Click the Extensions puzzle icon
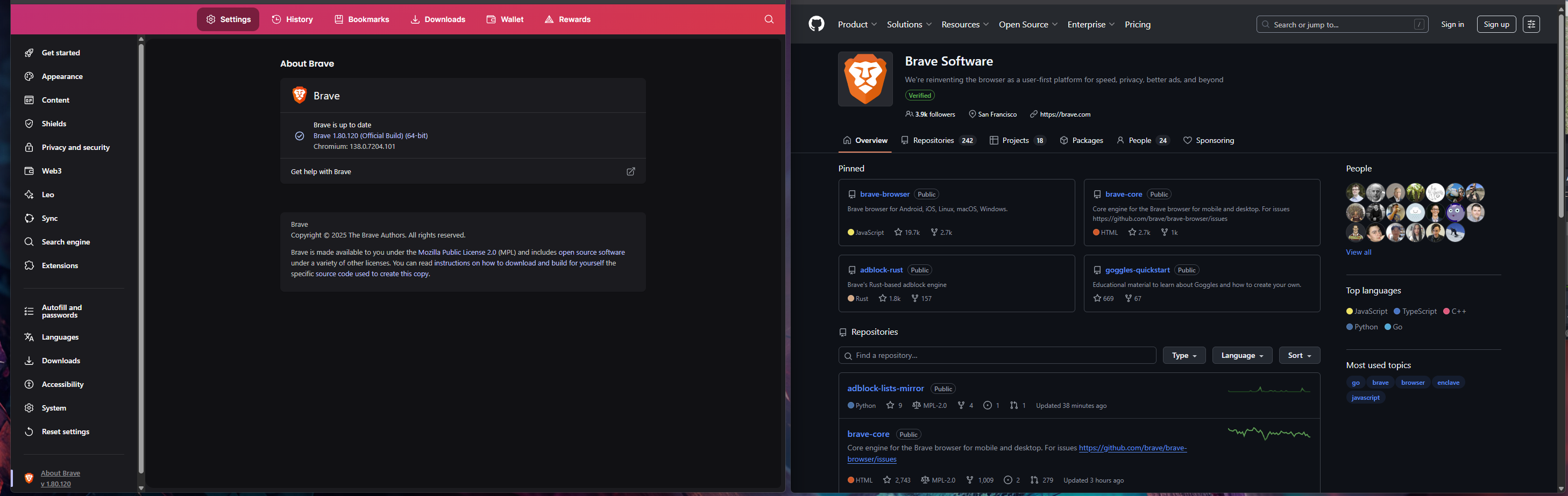This screenshot has width=1568, height=496. tap(29, 265)
